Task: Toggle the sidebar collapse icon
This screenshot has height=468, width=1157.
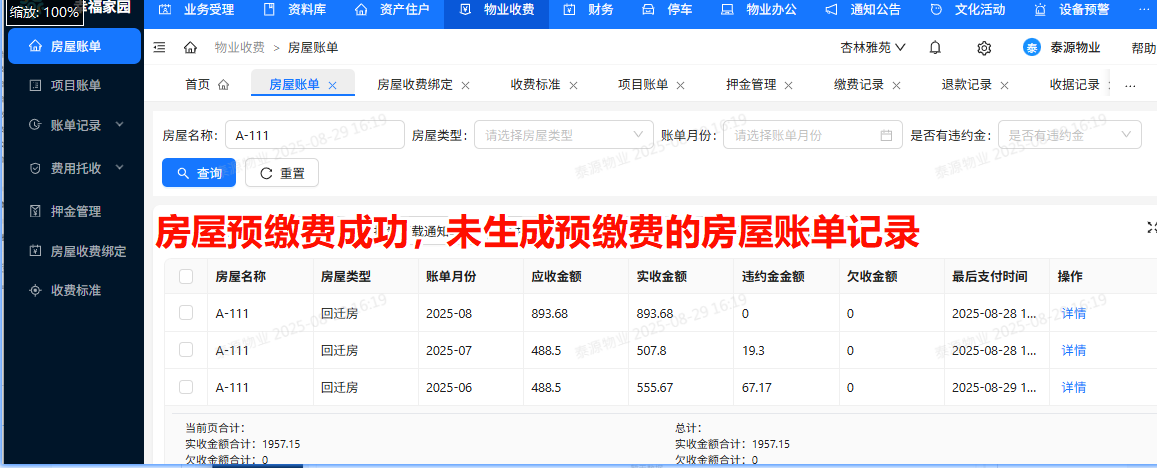Action: [159, 47]
